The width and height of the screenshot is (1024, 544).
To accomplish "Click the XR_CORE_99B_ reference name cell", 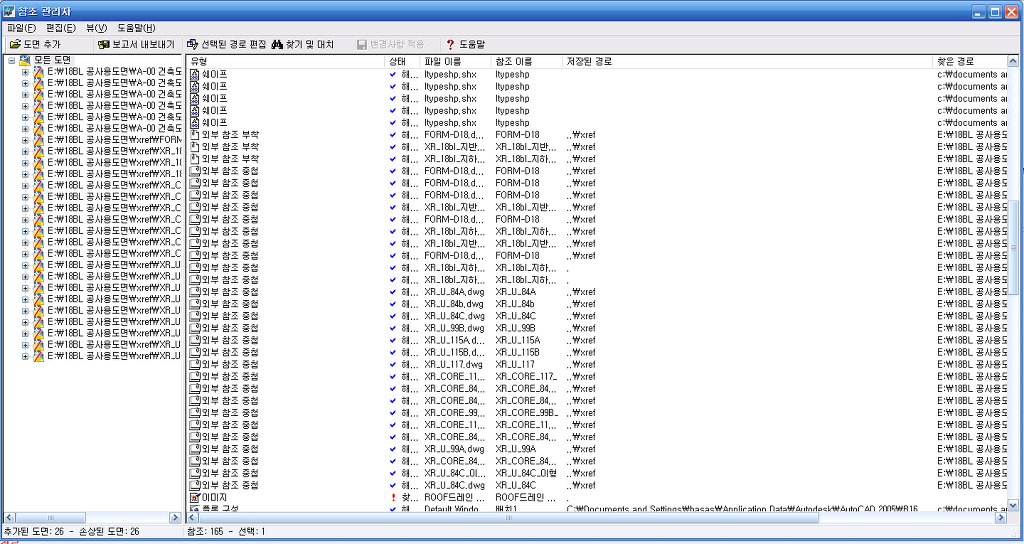I will [x=526, y=413].
